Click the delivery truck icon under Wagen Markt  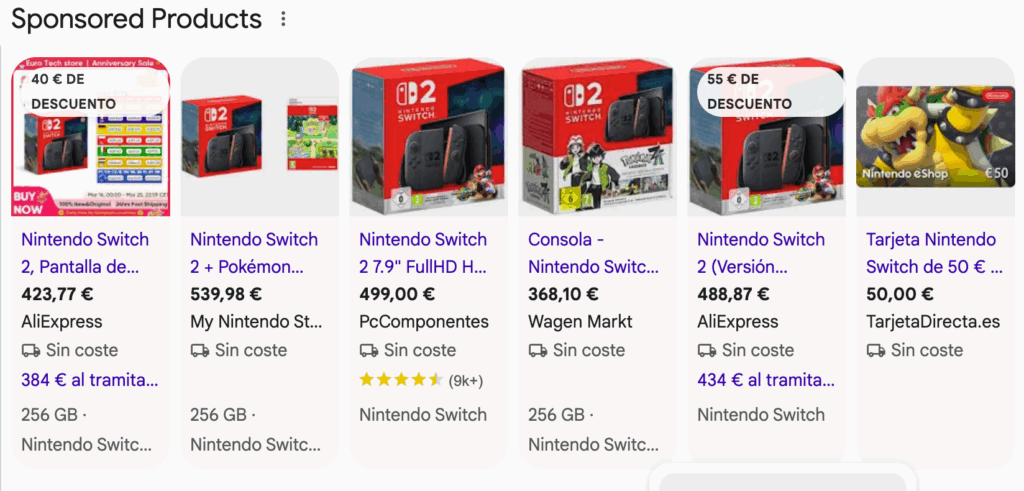tap(538, 351)
